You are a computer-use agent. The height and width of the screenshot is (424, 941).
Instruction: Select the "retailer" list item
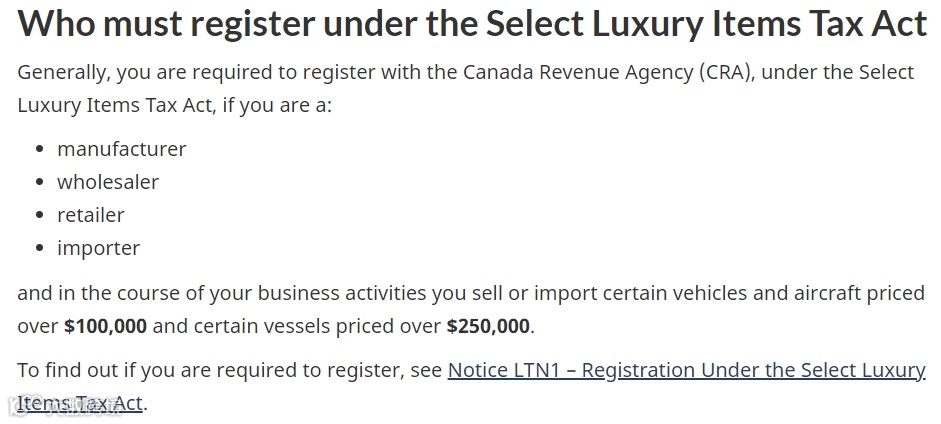[x=91, y=215]
